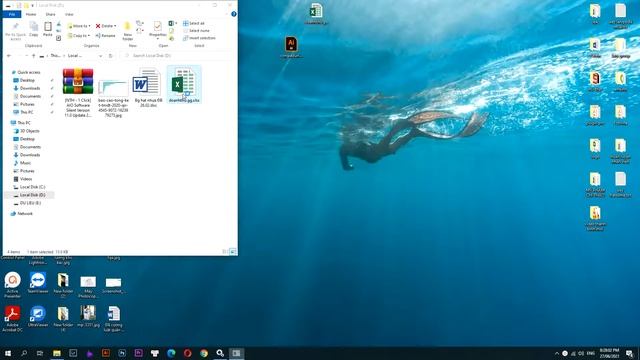
Task: Click the Paste shortcut icon
Action: [x=59, y=38]
